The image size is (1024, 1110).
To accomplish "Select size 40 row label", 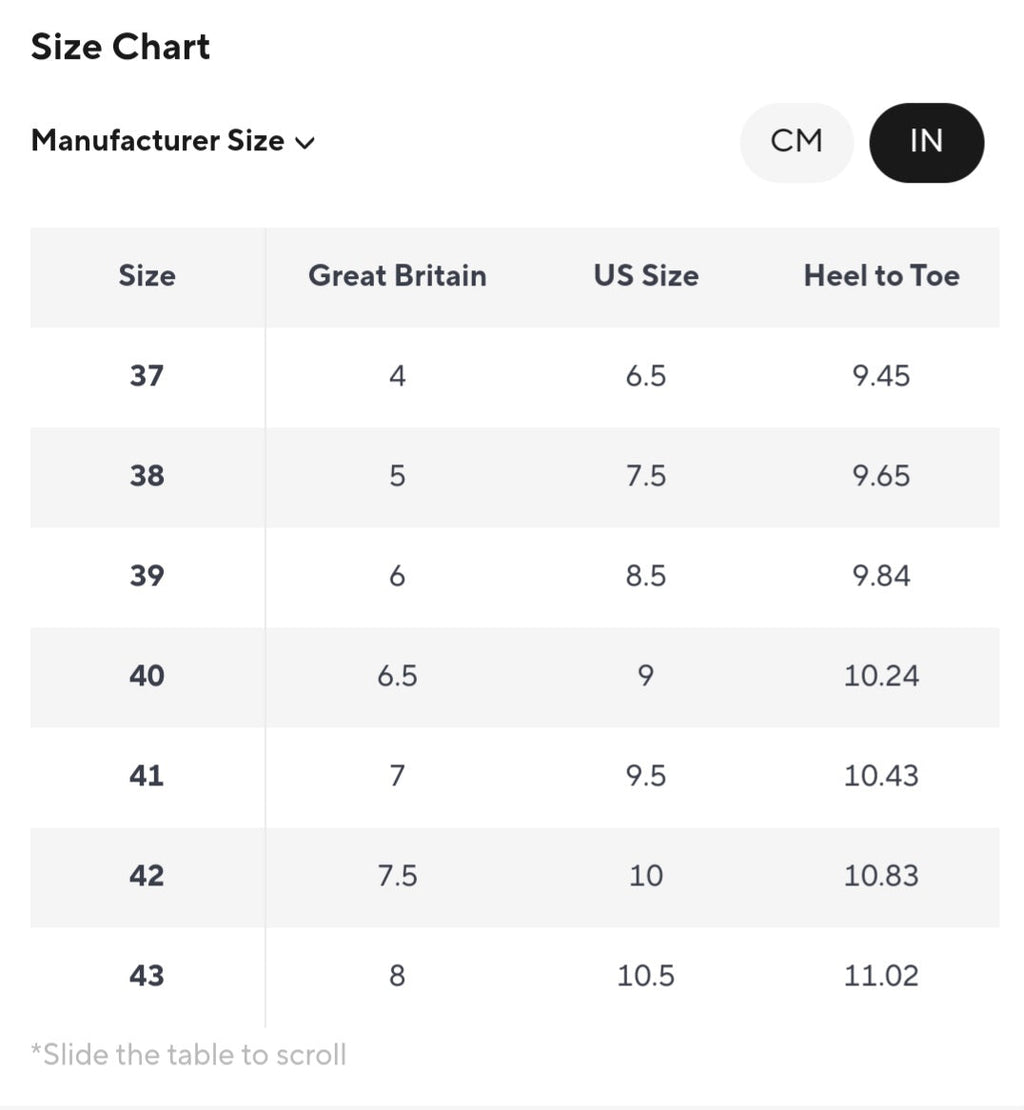I will pyautogui.click(x=147, y=676).
